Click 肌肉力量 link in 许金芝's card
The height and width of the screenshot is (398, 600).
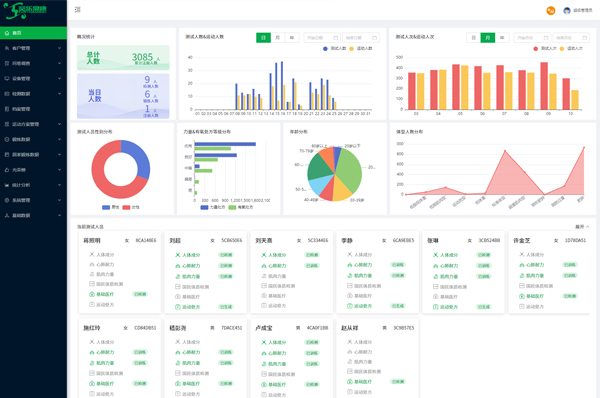click(x=535, y=276)
